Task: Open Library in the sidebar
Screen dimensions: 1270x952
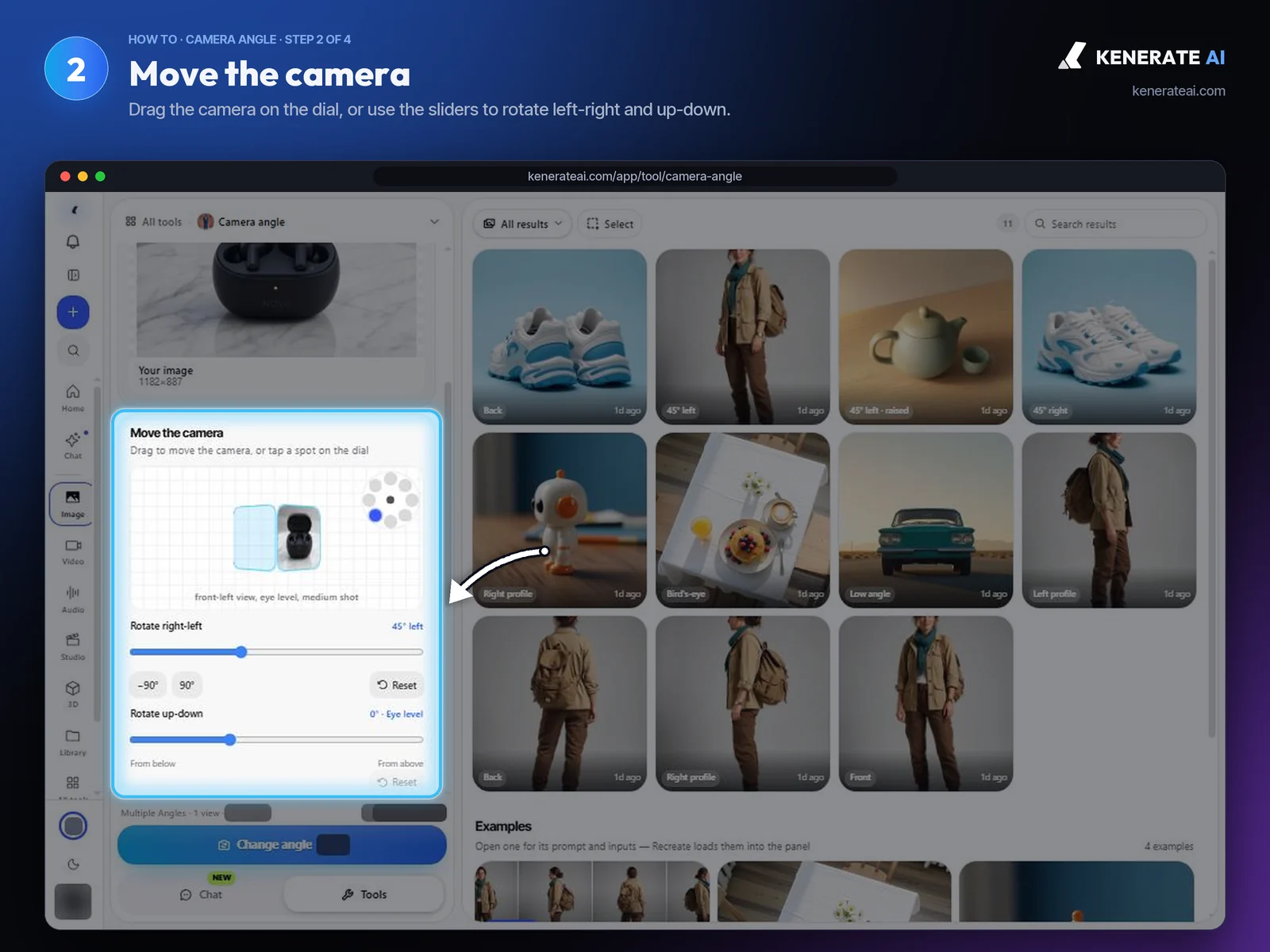Action: pos(73,742)
